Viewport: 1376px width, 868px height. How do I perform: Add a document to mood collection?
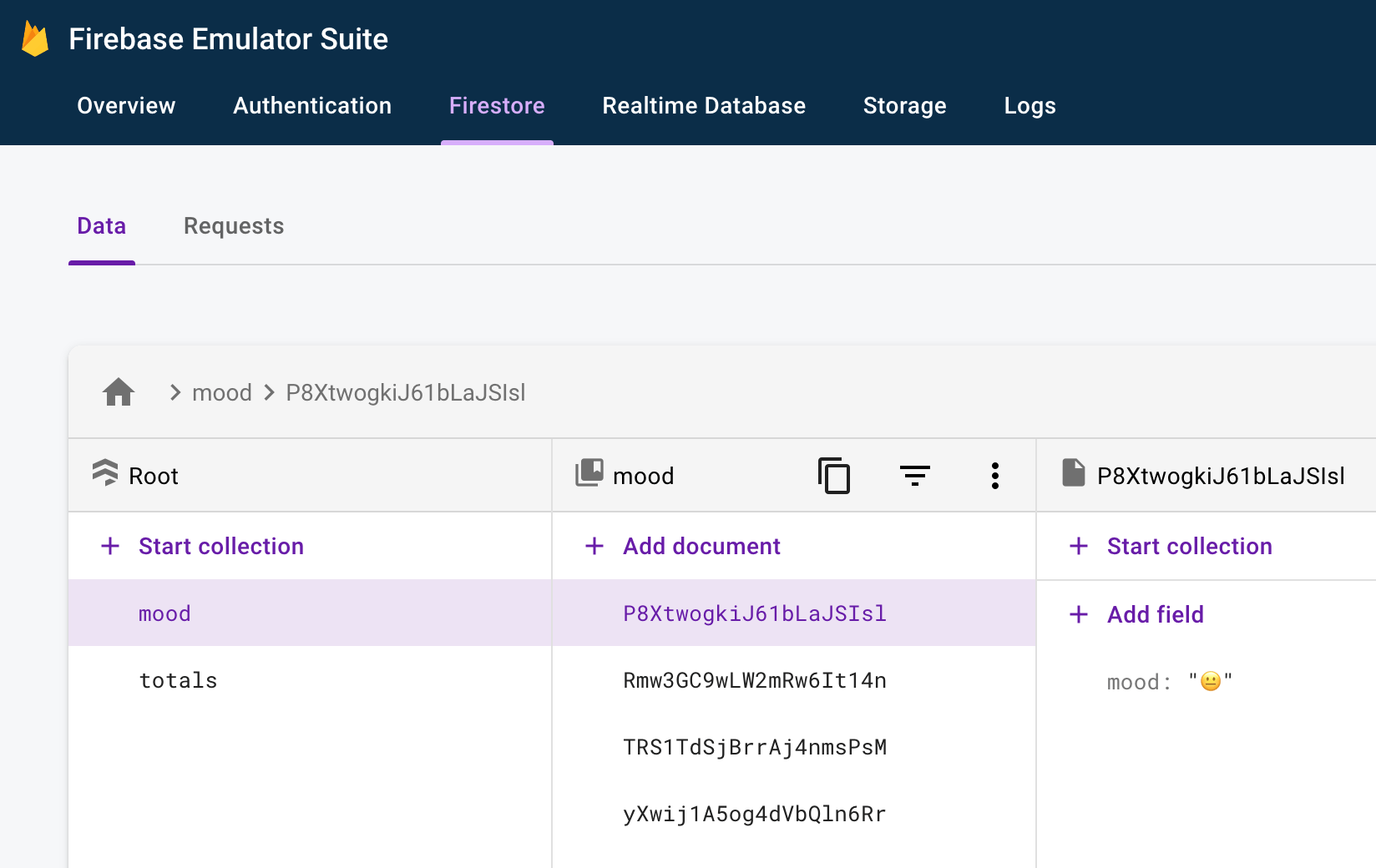pos(701,546)
